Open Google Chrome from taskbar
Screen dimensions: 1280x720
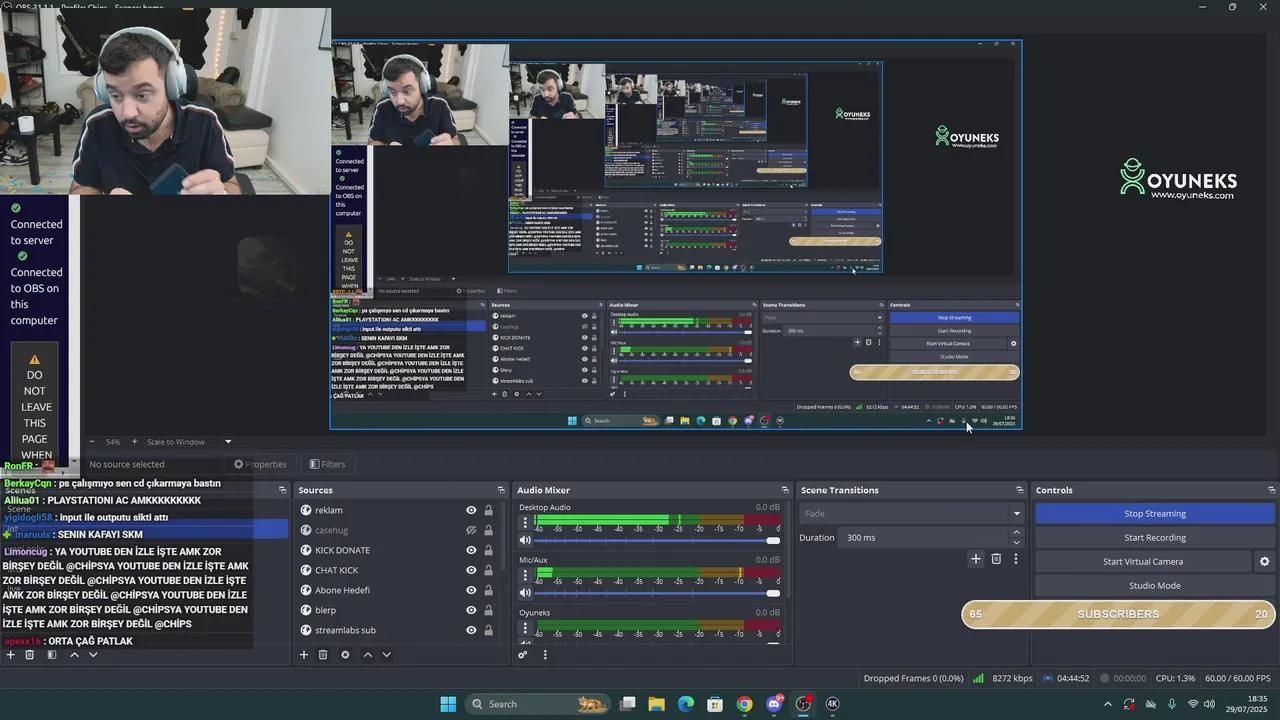744,704
